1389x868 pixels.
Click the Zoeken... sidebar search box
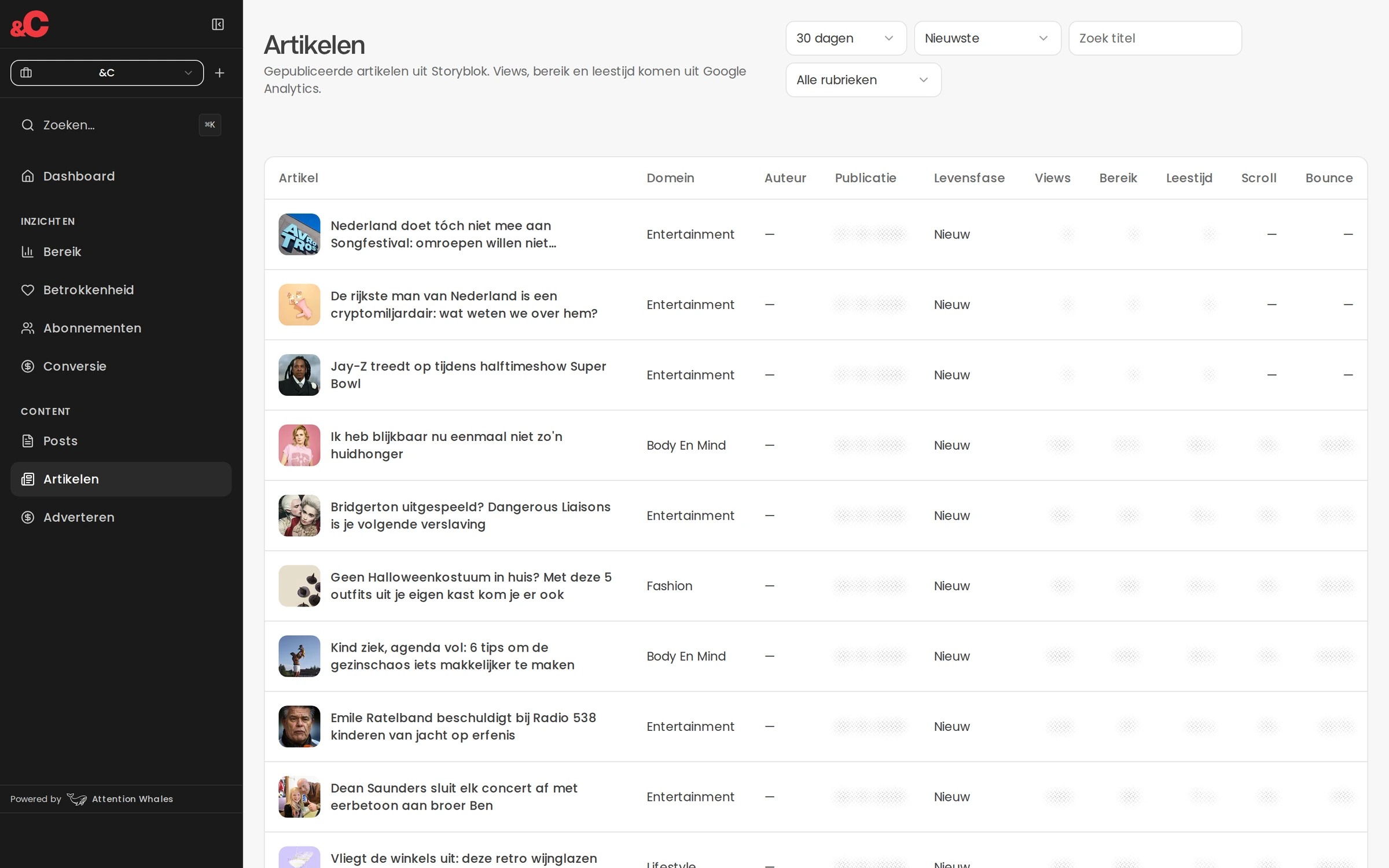click(x=121, y=125)
